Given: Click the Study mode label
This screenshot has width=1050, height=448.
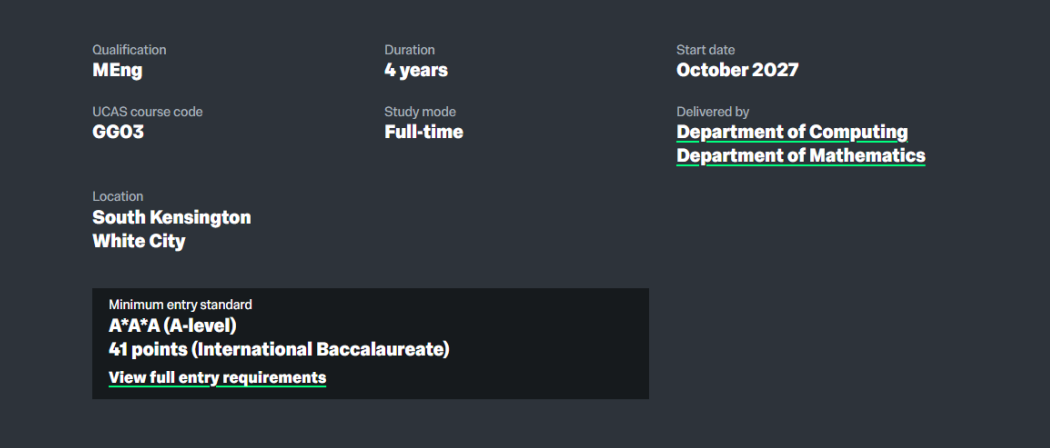Looking at the screenshot, I should pyautogui.click(x=419, y=112).
